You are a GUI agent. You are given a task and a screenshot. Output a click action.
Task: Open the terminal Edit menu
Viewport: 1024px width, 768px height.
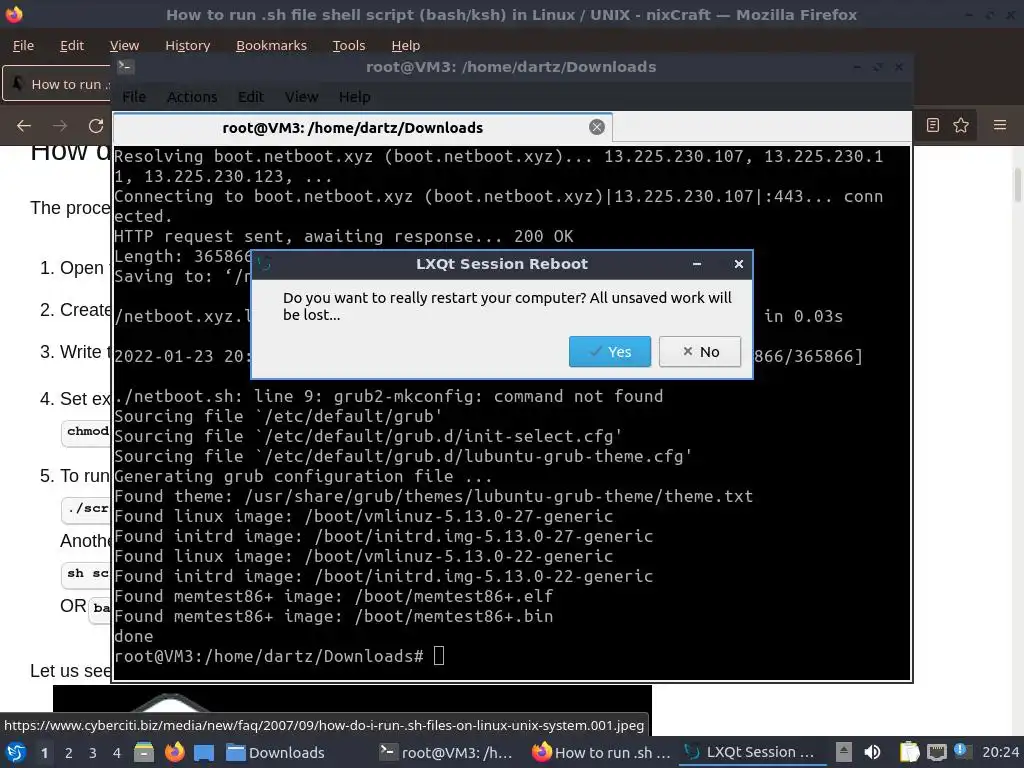[250, 97]
